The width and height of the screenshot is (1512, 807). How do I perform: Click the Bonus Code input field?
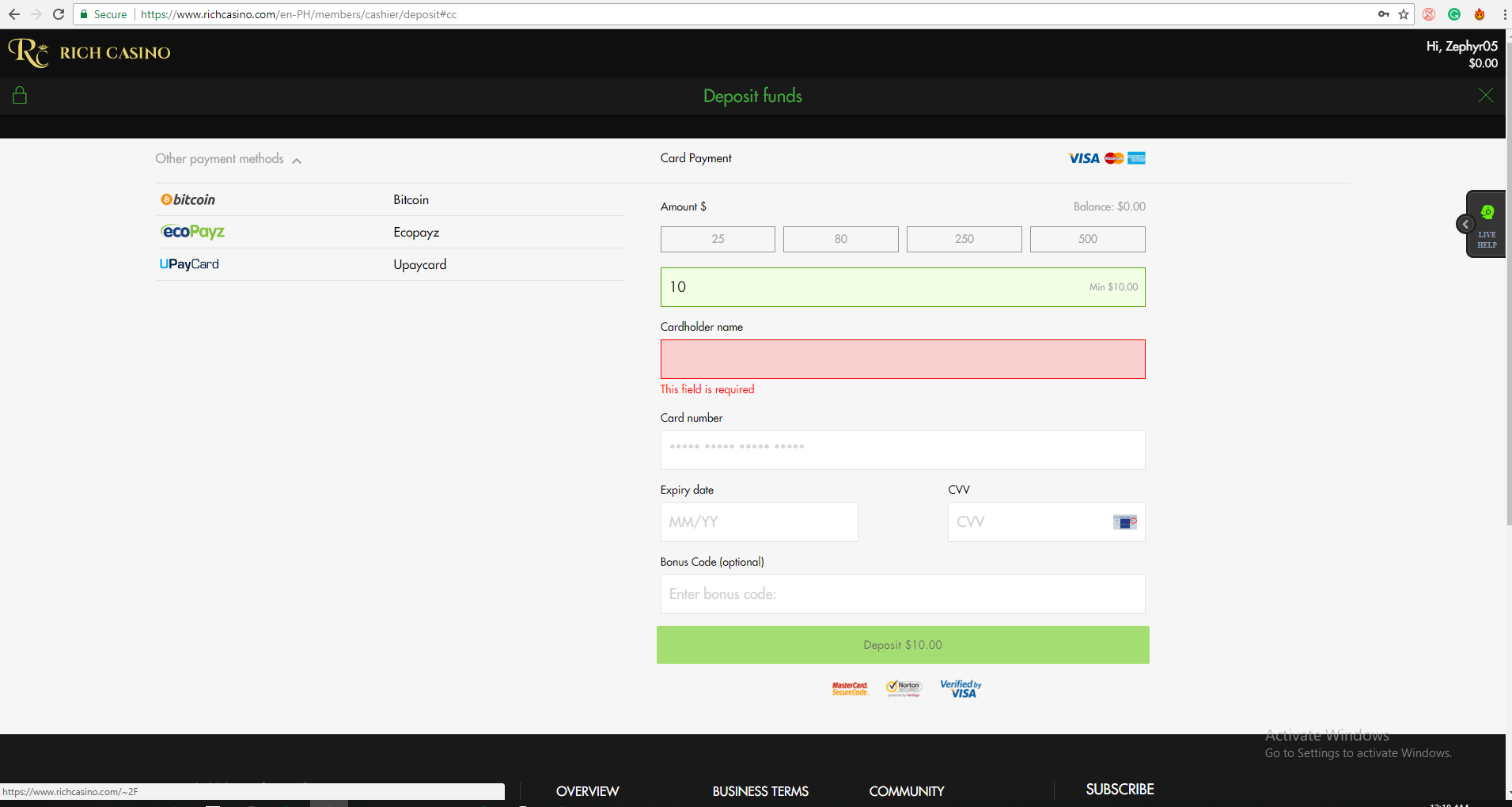click(x=903, y=594)
